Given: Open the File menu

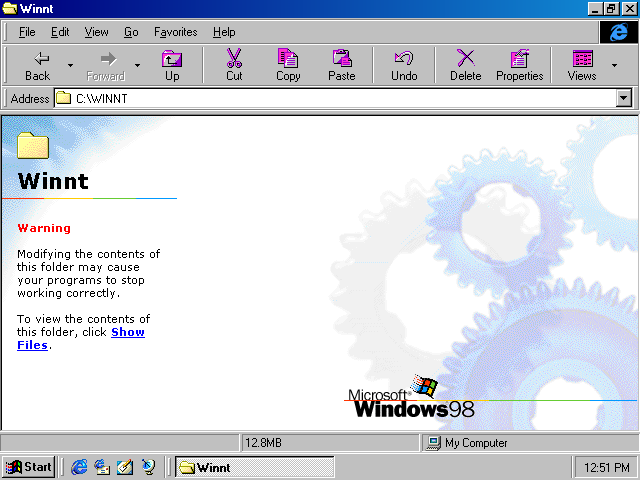Looking at the screenshot, I should 27,32.
